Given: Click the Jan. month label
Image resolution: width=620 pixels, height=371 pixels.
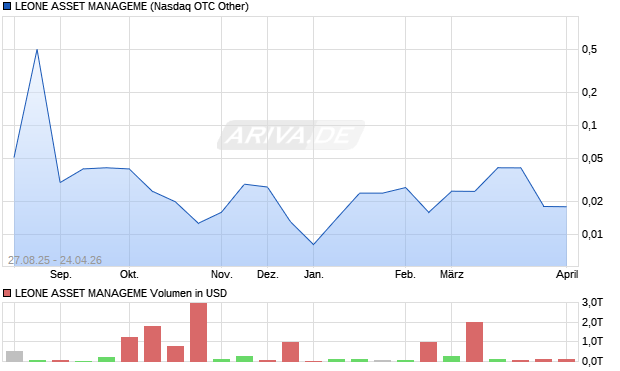Looking at the screenshot, I should [314, 274].
